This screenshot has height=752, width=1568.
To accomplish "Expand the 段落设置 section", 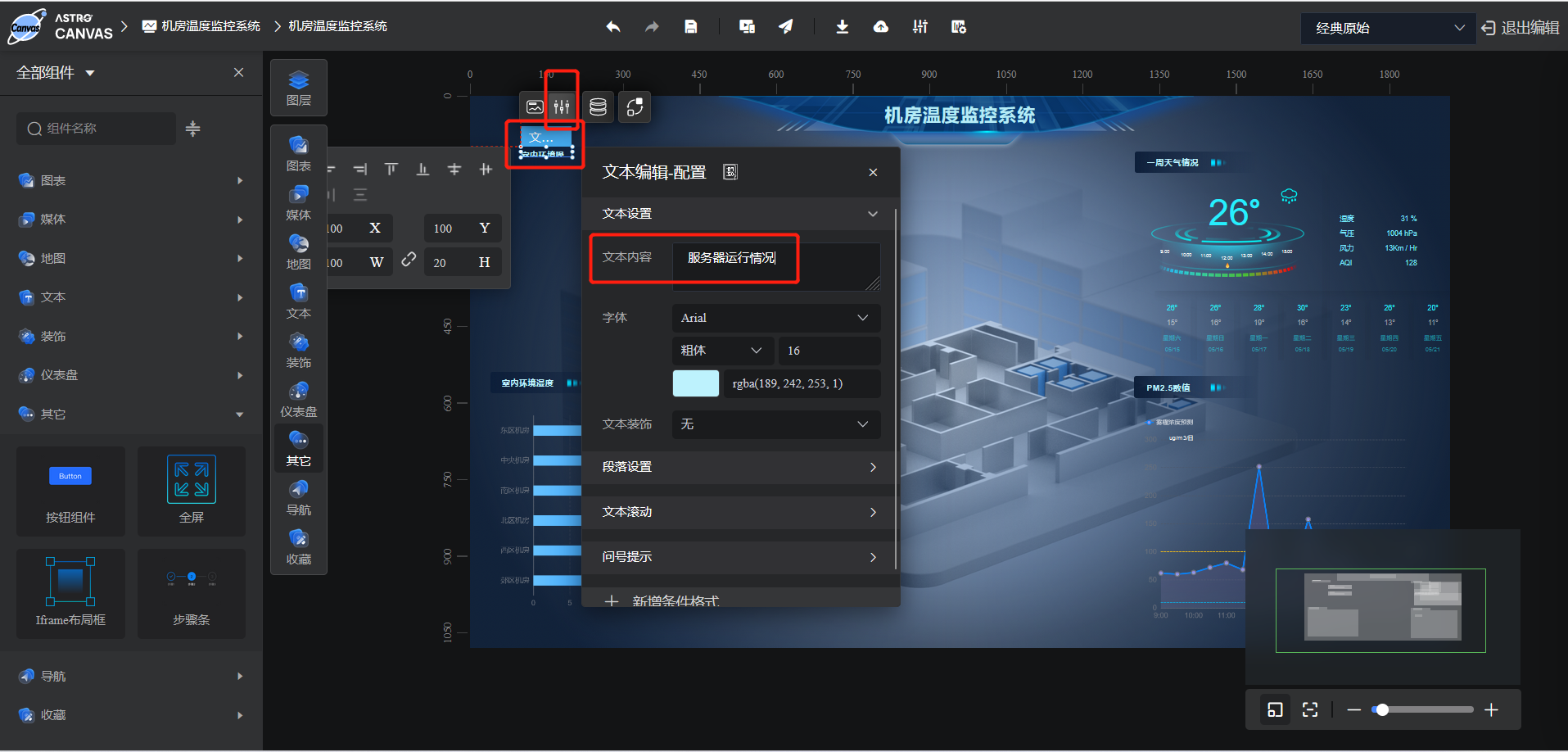I will point(738,467).
